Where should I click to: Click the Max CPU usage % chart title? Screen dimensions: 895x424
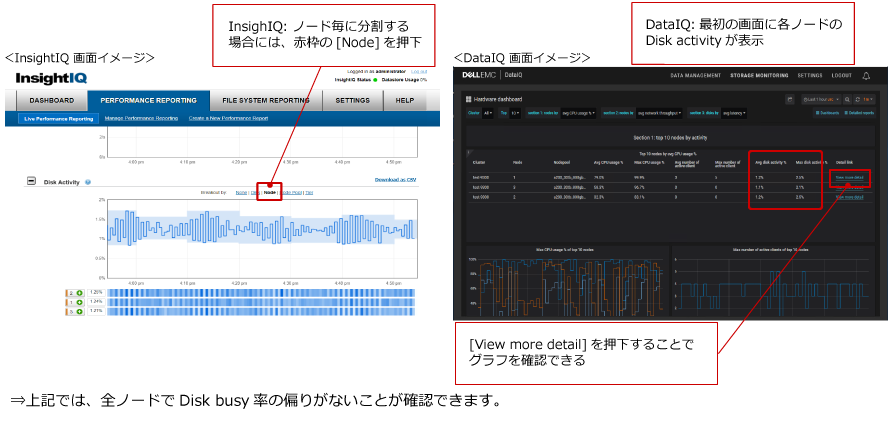pyautogui.click(x=567, y=250)
